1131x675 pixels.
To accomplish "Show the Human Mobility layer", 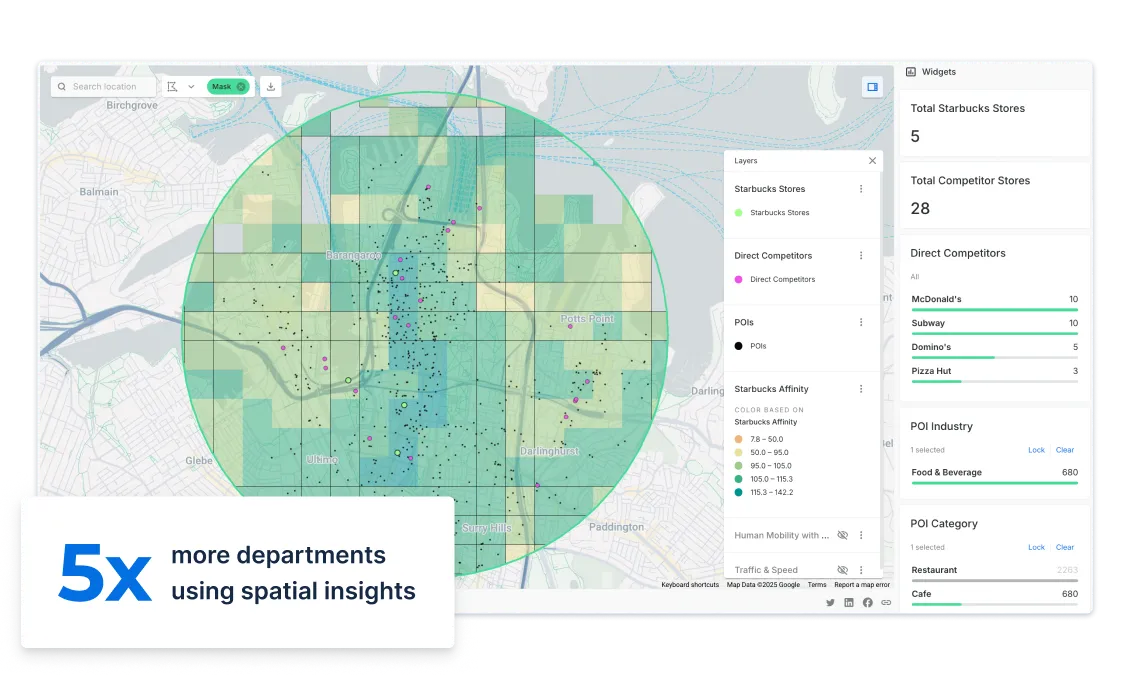I will [x=843, y=535].
